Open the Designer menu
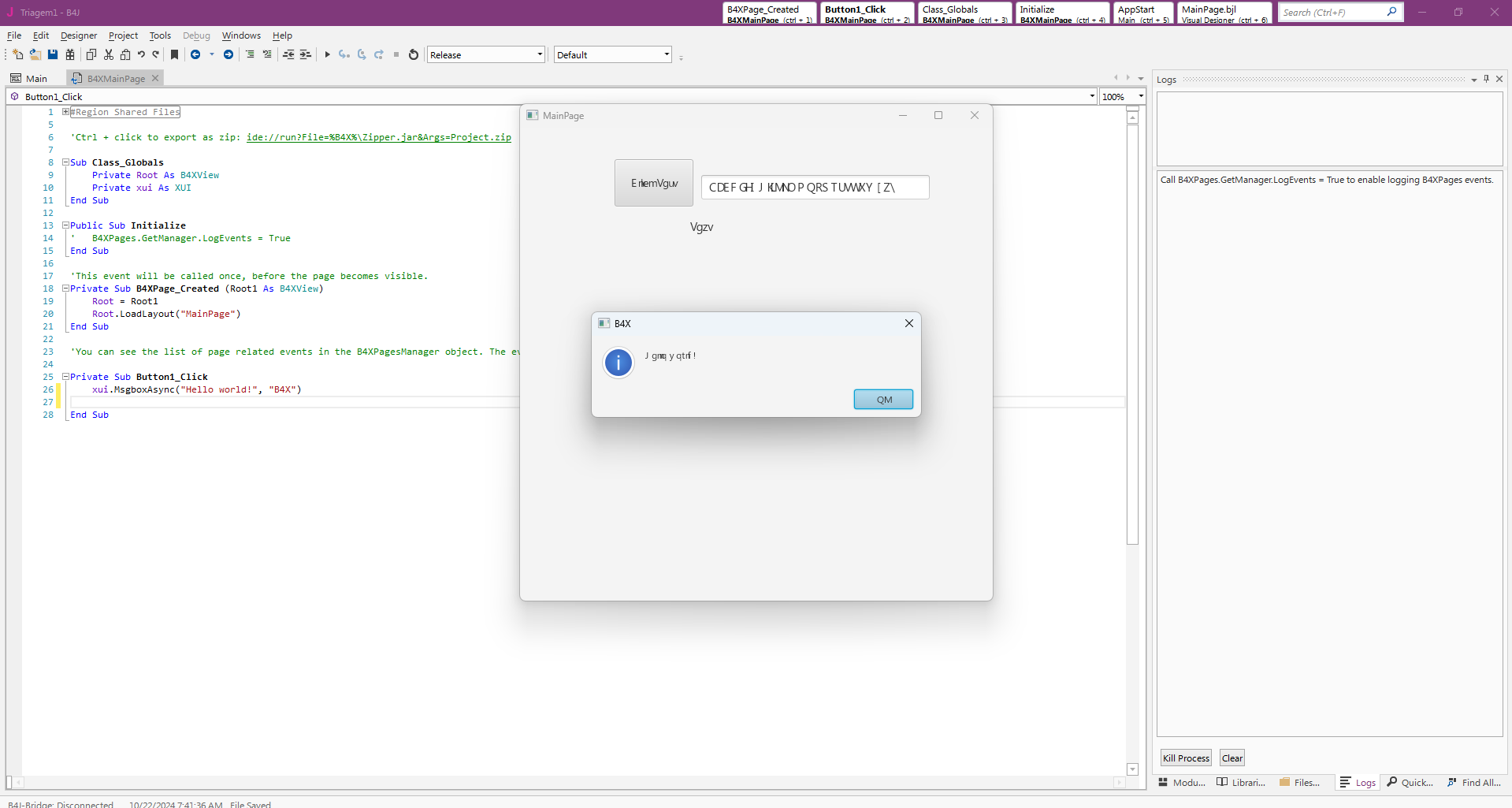This screenshot has width=1512, height=808. pos(79,35)
